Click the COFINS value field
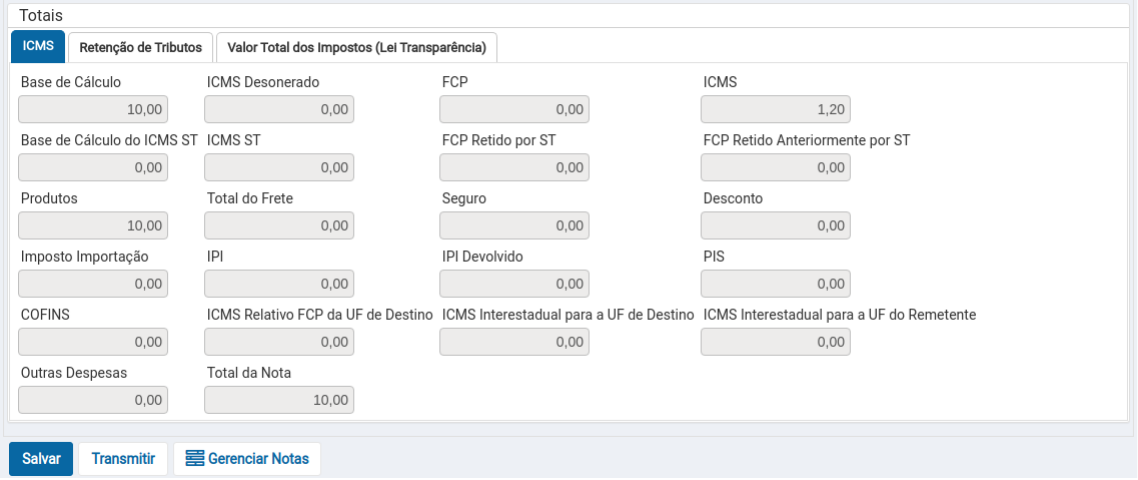The height and width of the screenshot is (480, 1138). coord(93,342)
